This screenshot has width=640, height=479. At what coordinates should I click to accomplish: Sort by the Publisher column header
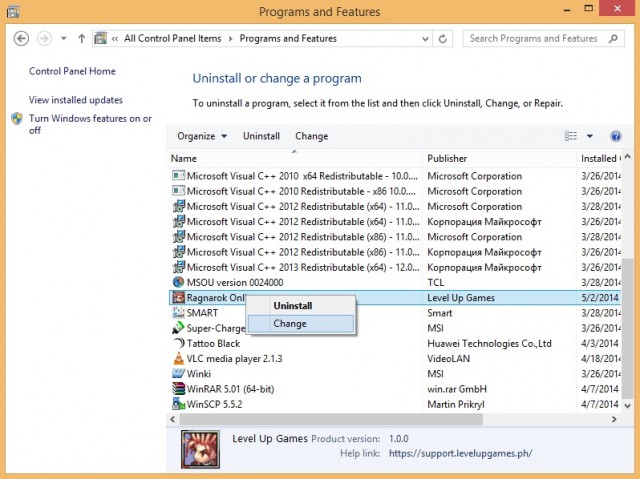coord(499,158)
